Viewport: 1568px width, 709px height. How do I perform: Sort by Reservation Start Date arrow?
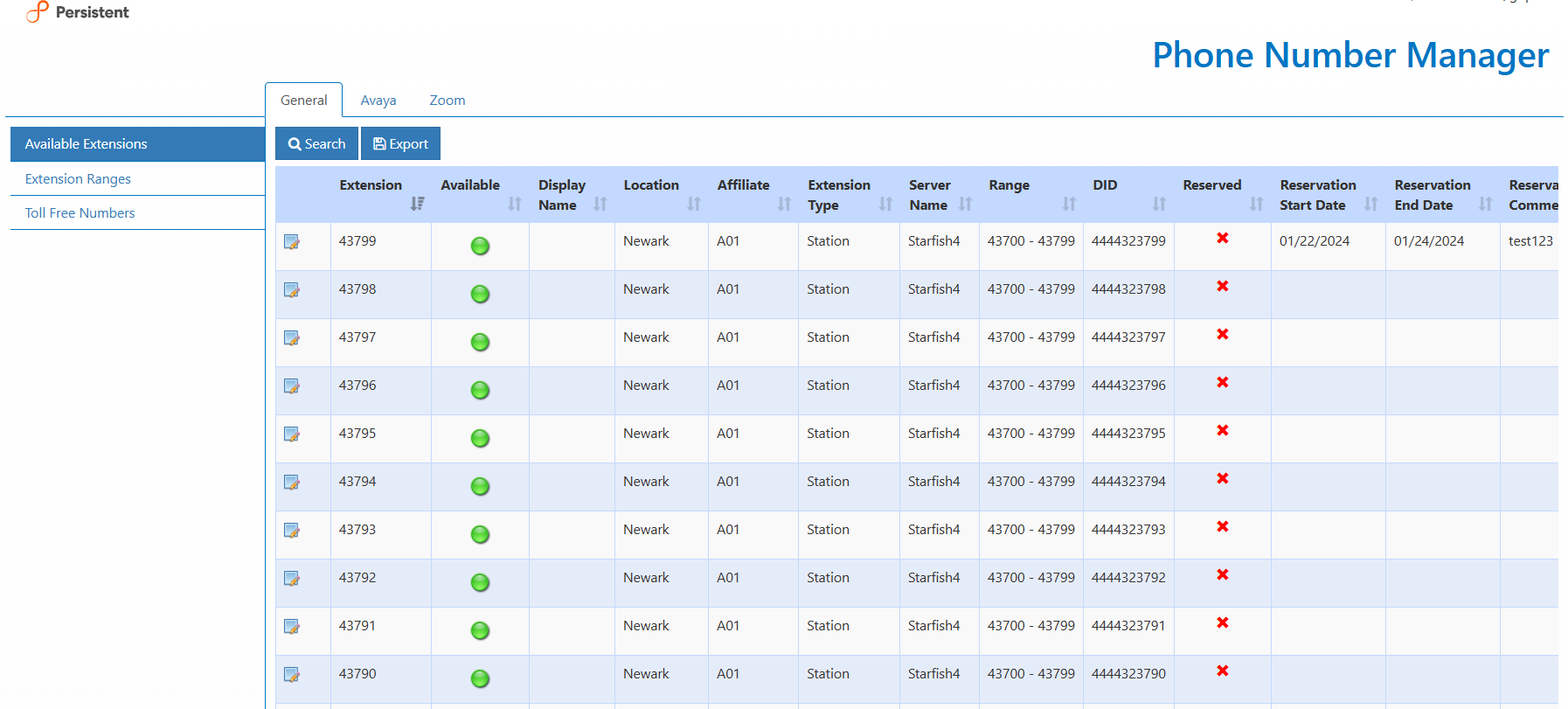1370,204
